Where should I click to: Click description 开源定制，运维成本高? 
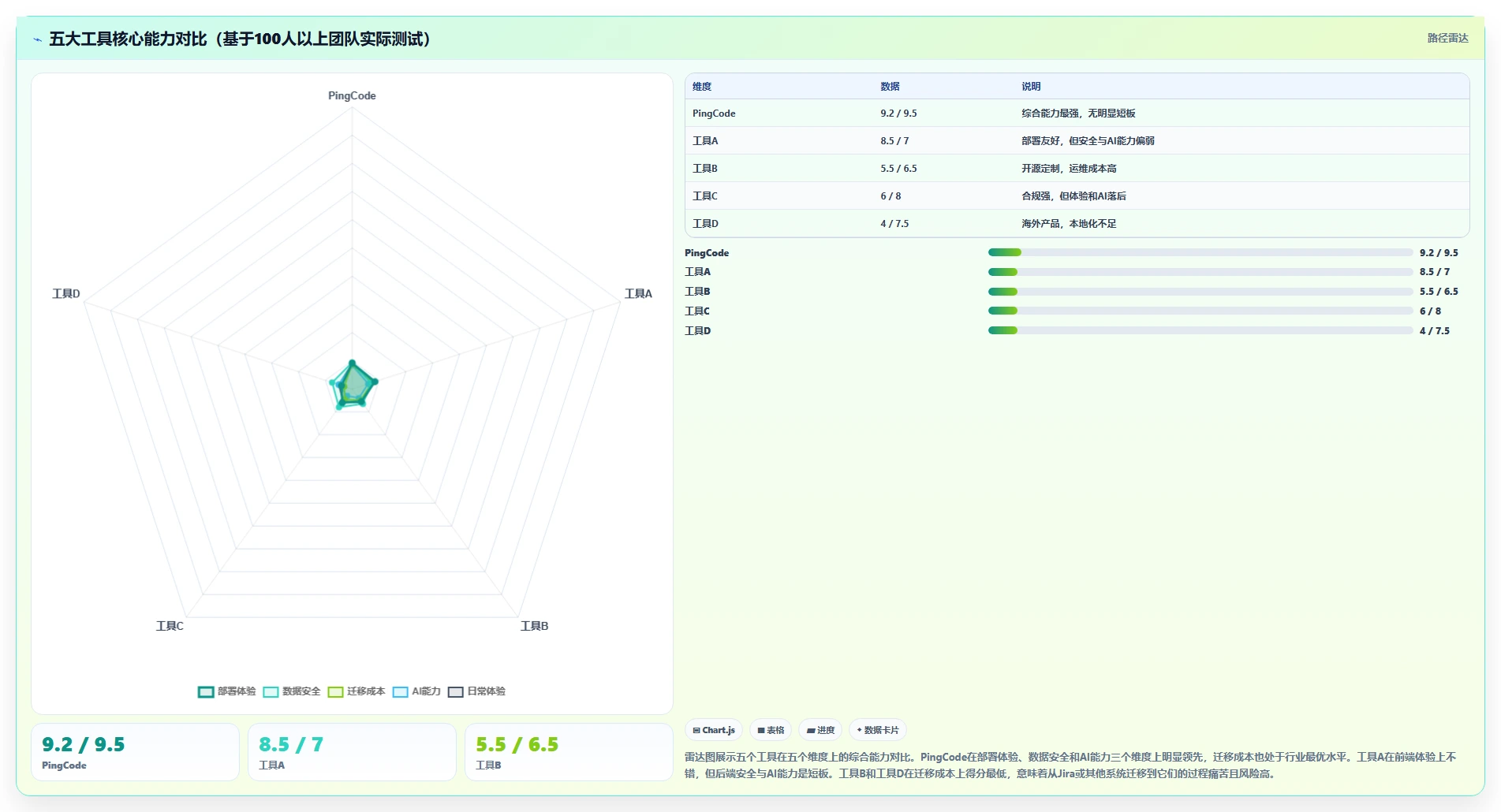coord(1069,169)
